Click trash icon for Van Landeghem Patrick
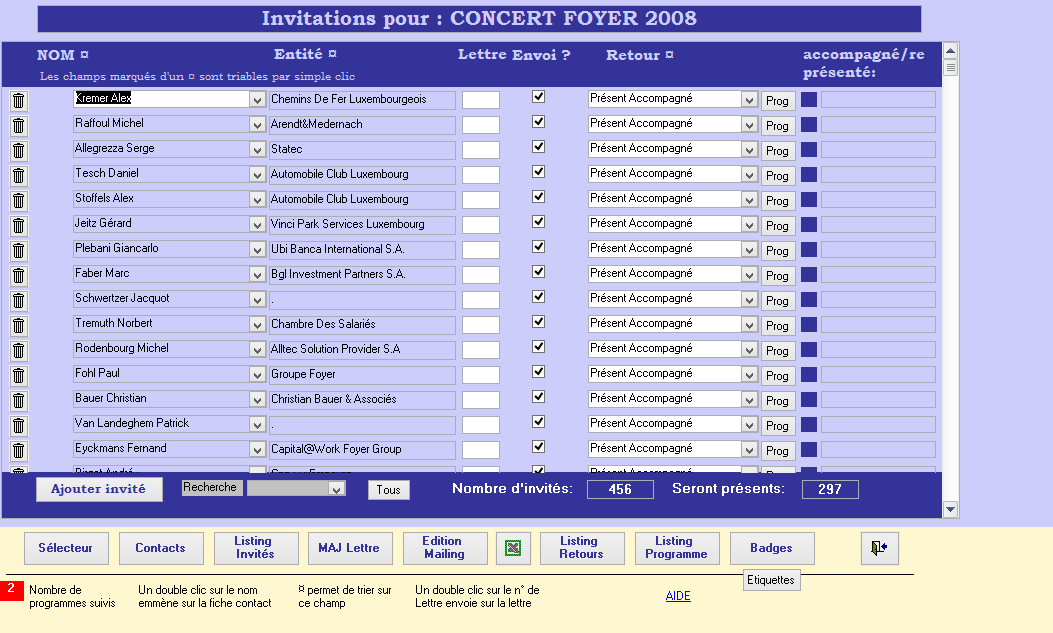The width and height of the screenshot is (1053, 633). click(x=19, y=426)
